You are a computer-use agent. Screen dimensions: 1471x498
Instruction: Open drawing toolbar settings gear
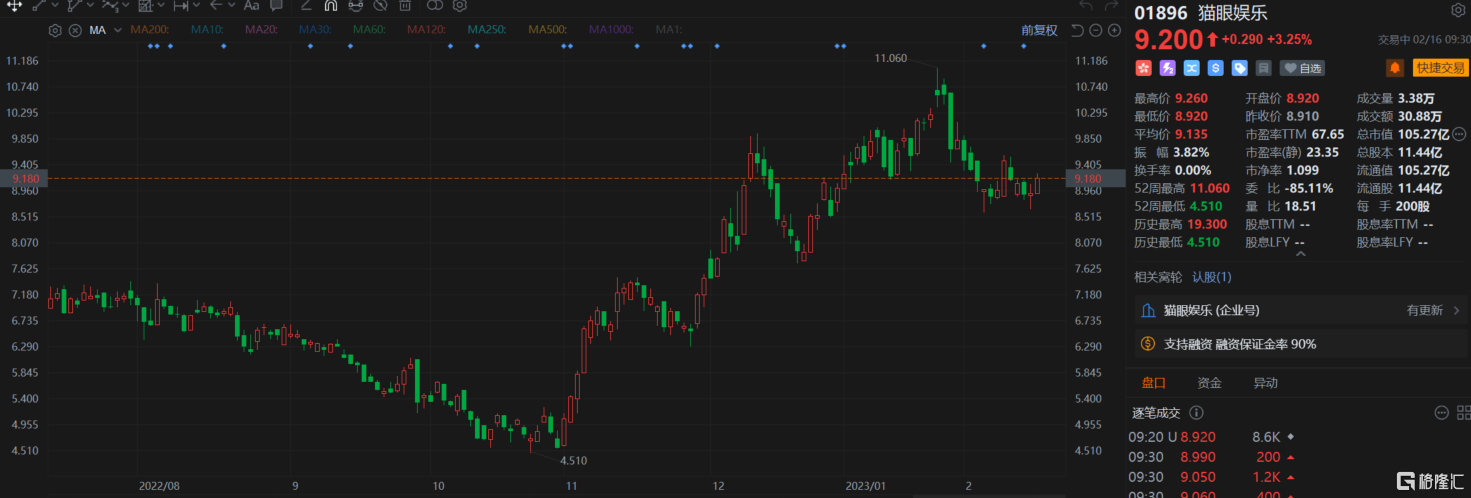tap(459, 5)
